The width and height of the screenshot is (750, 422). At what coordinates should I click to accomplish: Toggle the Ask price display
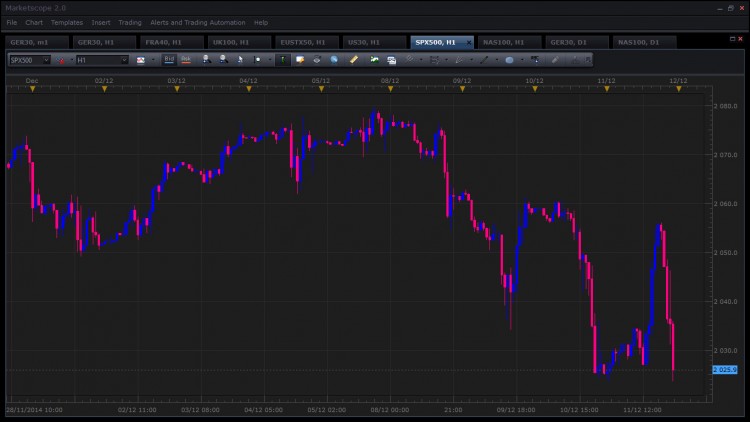click(186, 60)
